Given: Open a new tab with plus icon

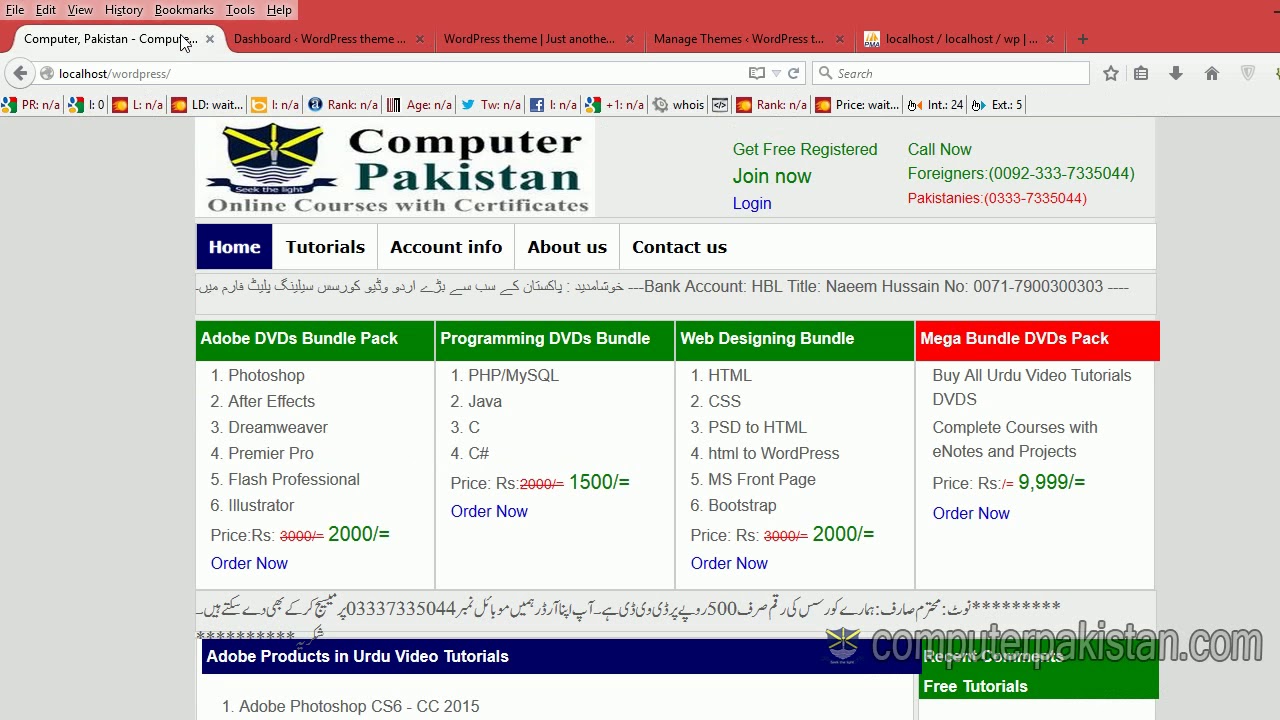Looking at the screenshot, I should point(1083,39).
